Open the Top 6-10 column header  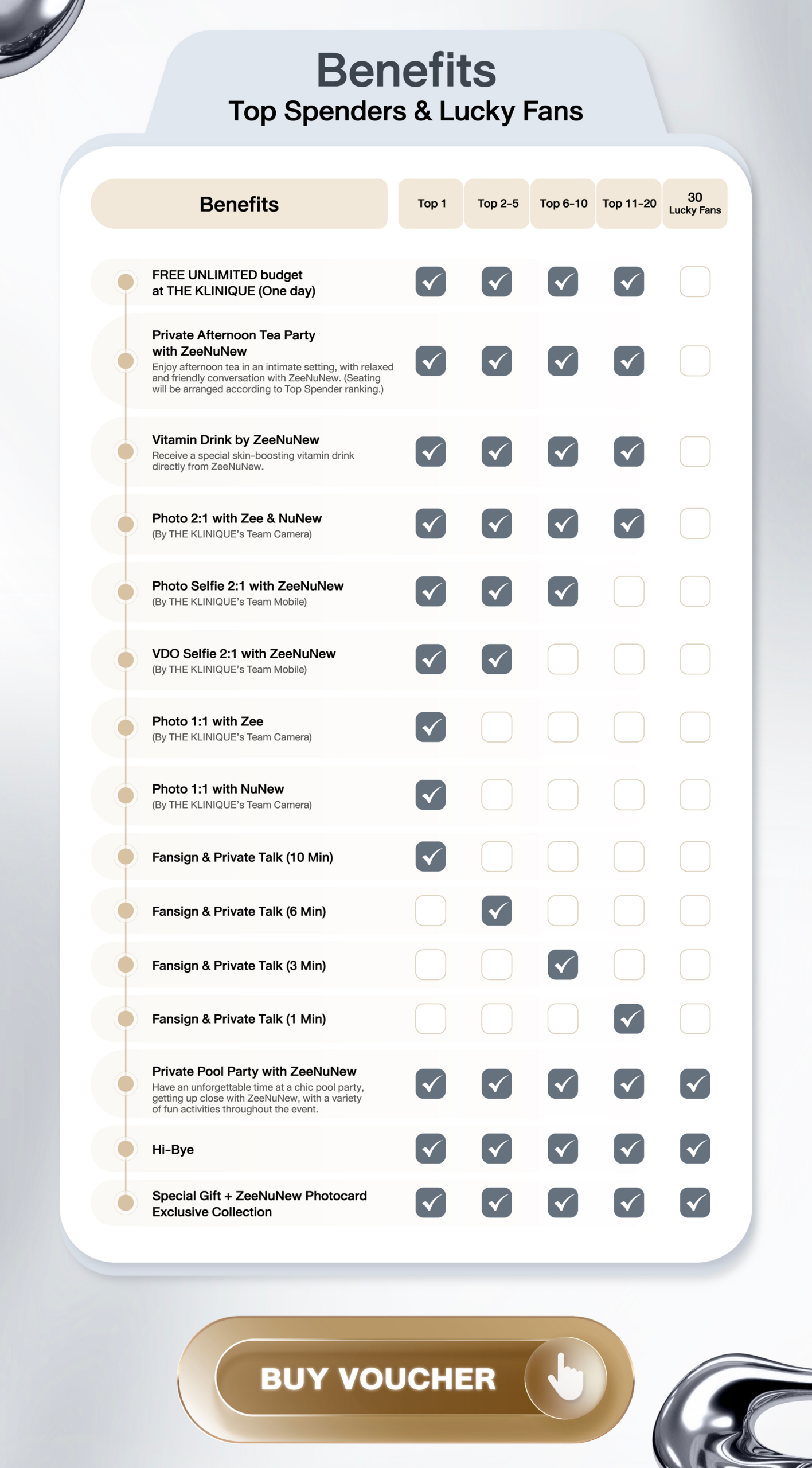(563, 204)
